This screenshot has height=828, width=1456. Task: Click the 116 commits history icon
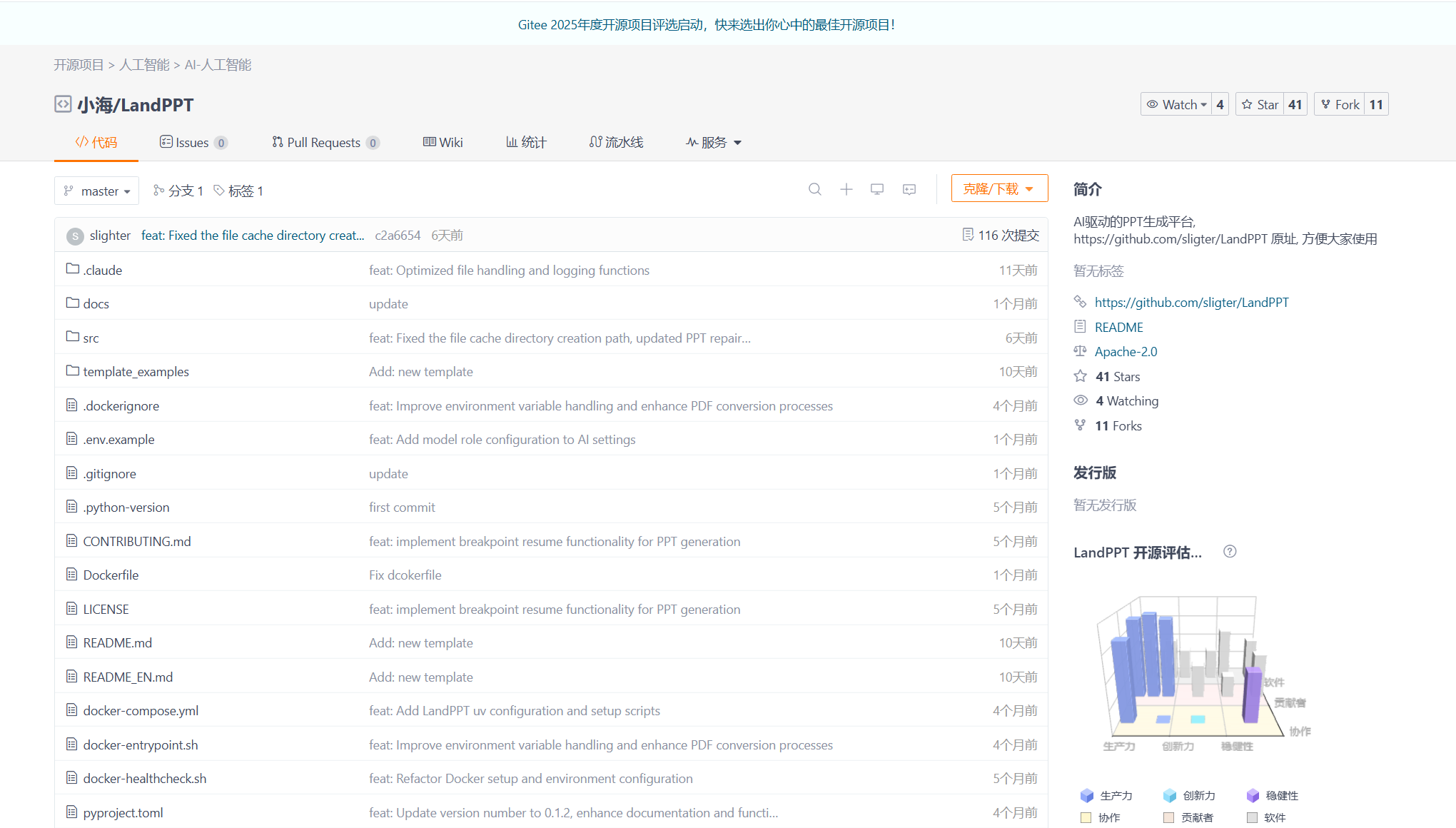coord(968,235)
